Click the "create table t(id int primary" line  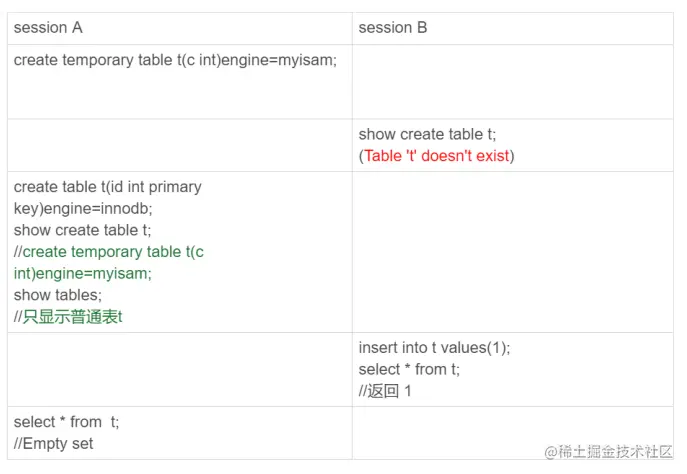[108, 187]
